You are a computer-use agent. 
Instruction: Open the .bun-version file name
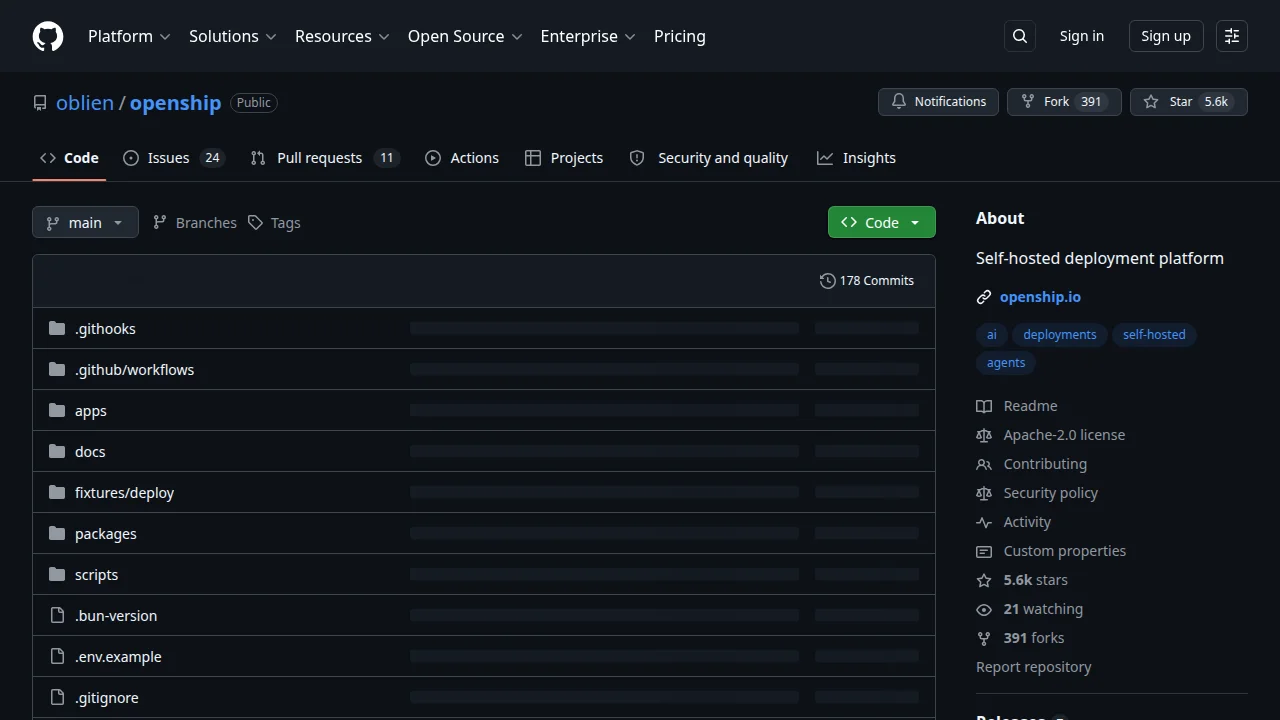pos(116,616)
